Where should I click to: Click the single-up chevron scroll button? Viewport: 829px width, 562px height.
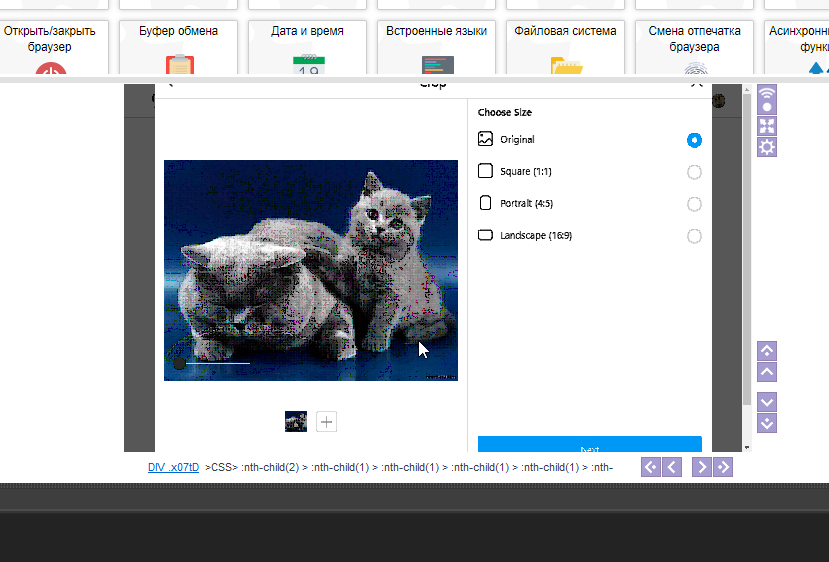(767, 372)
